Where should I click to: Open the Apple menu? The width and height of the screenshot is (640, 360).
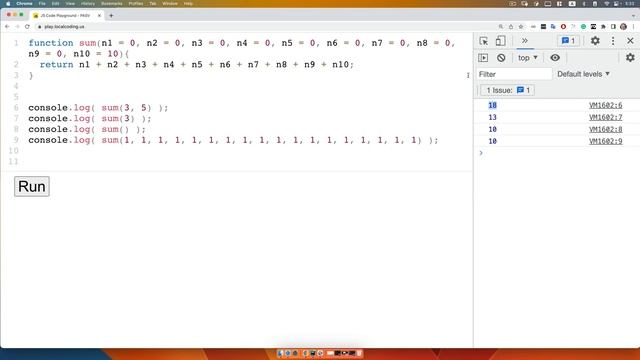pyautogui.click(x=8, y=3)
